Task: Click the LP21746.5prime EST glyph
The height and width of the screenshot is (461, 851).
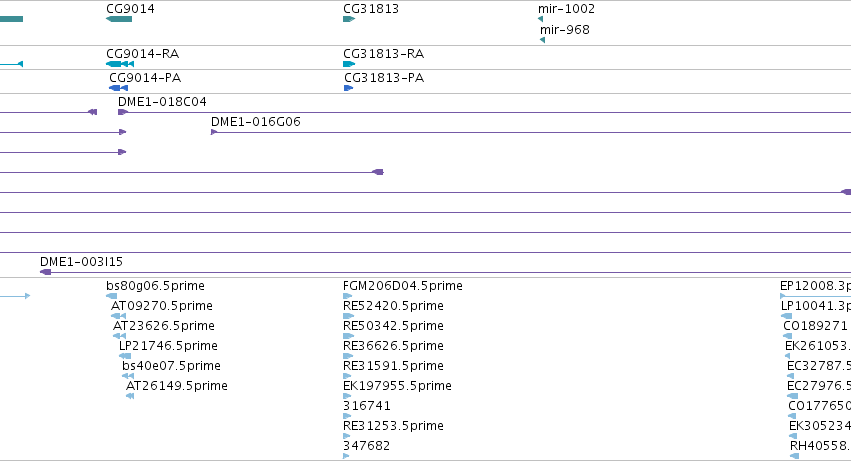Action: [125, 356]
